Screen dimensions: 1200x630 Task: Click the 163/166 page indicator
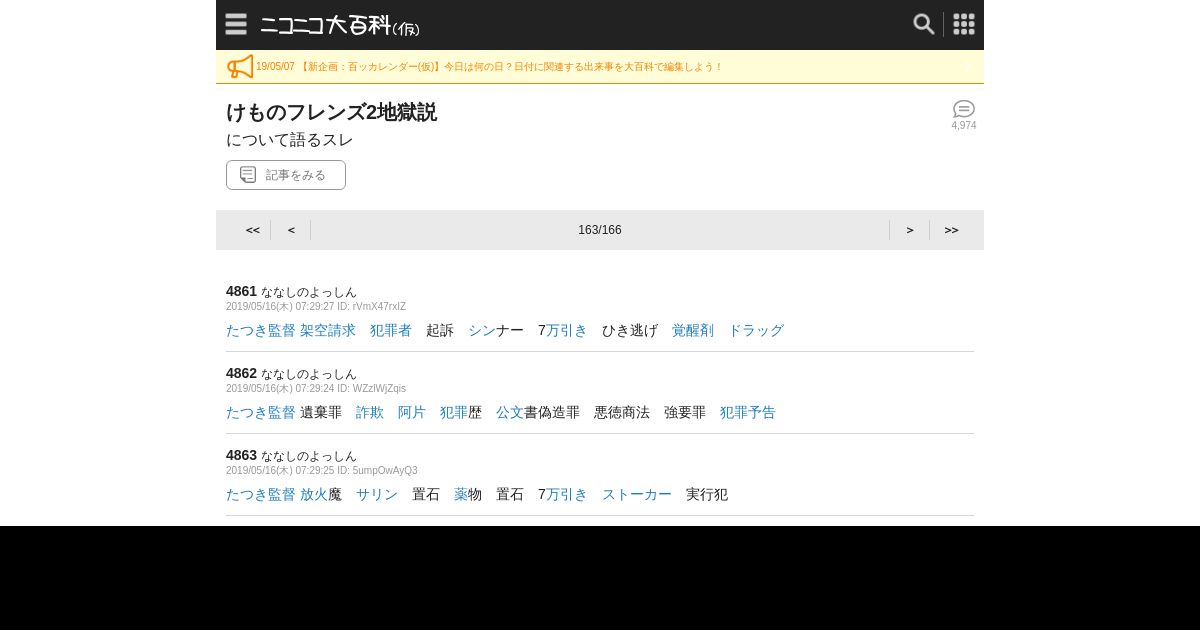click(x=600, y=230)
